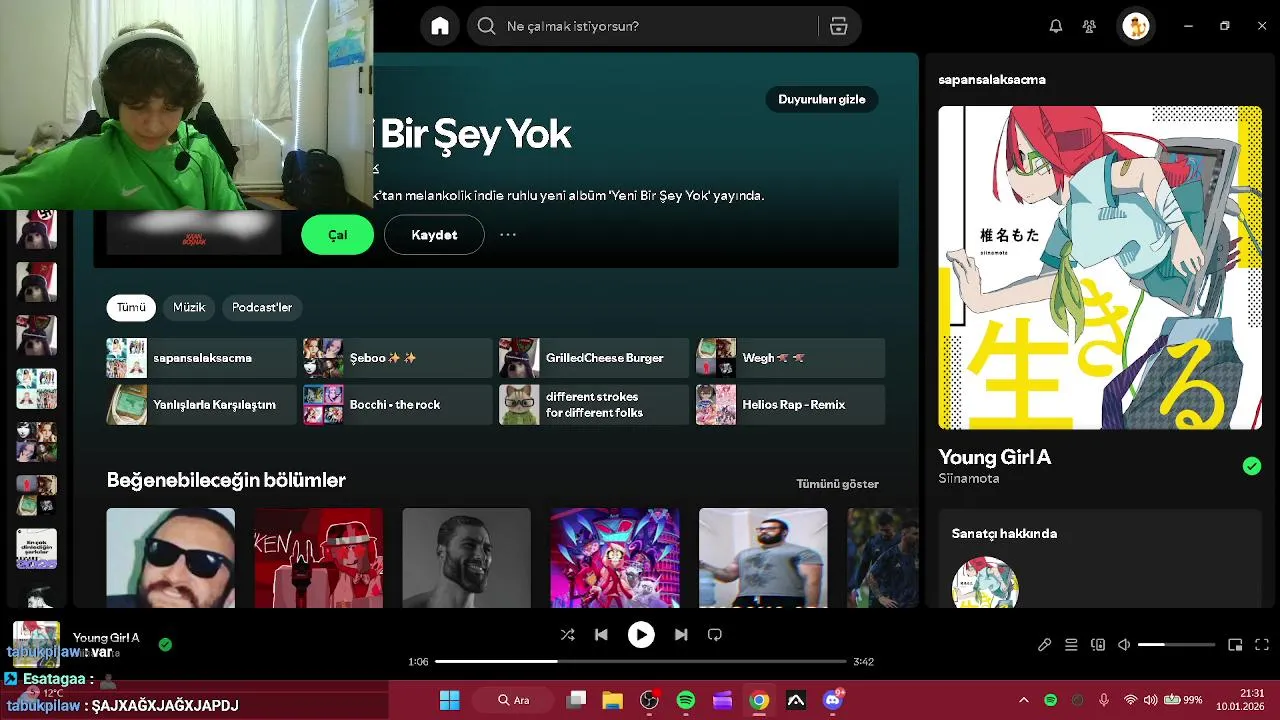The width and height of the screenshot is (1280, 720).
Task: Hide announcements with 'Duyuruları gizle'
Action: [821, 99]
